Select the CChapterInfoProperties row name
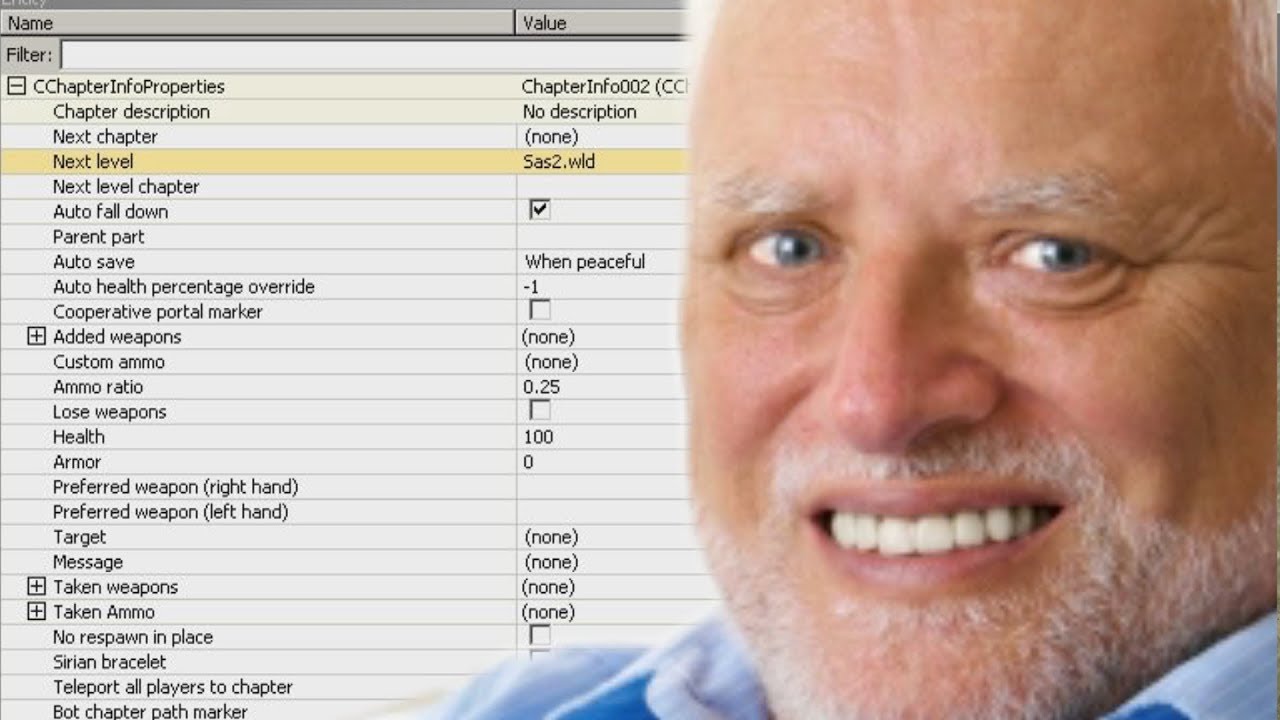Viewport: 1280px width, 720px height. point(129,87)
